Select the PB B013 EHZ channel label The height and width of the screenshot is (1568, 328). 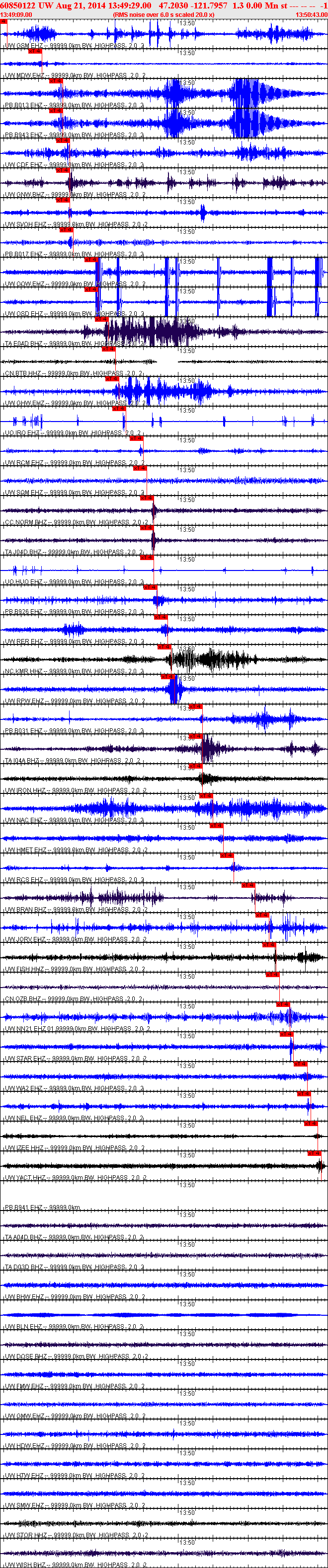(x=25, y=105)
